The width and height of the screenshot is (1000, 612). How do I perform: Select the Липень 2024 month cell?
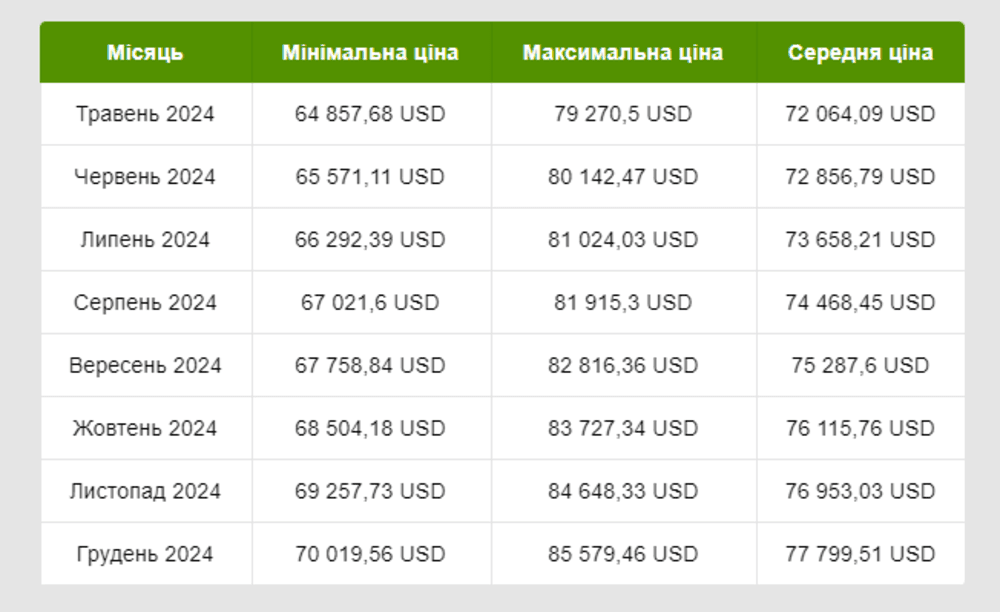pyautogui.click(x=145, y=240)
